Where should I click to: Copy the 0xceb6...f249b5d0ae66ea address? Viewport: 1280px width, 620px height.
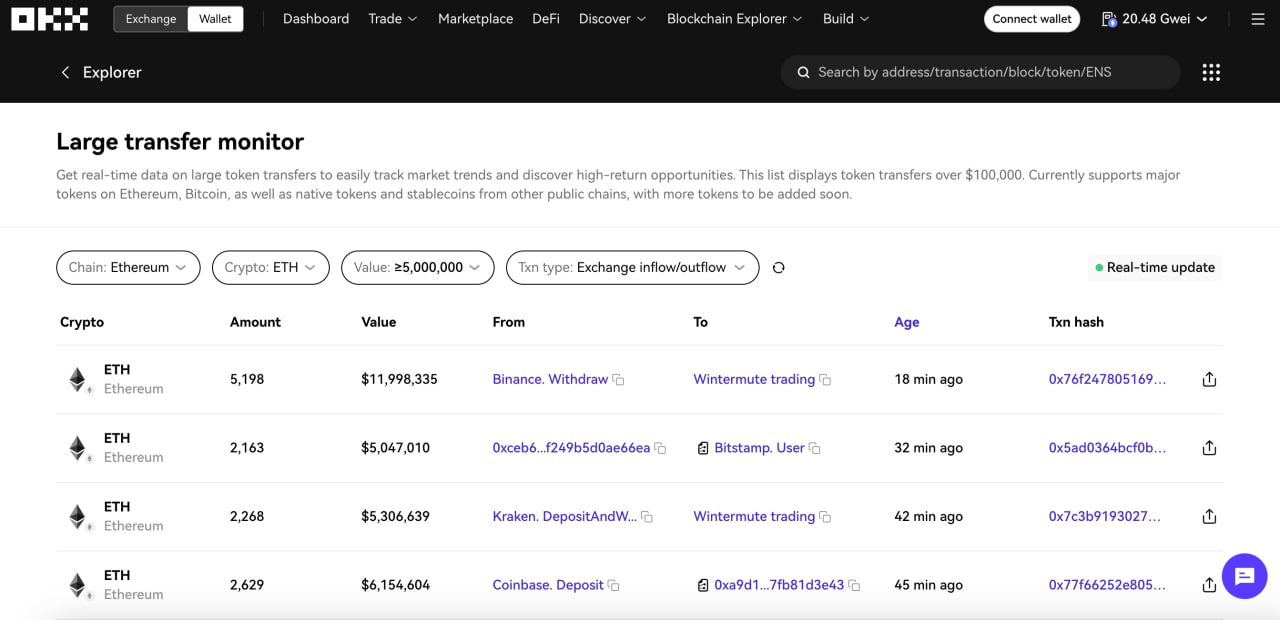[660, 448]
